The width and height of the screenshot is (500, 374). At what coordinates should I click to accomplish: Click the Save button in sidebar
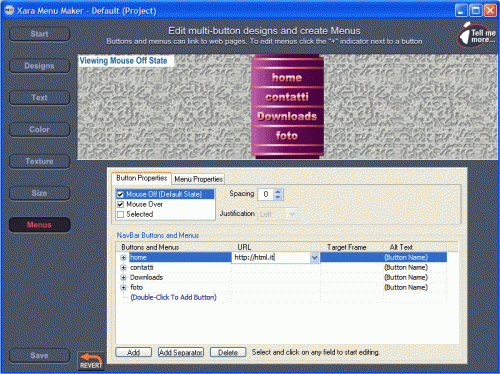(x=39, y=356)
